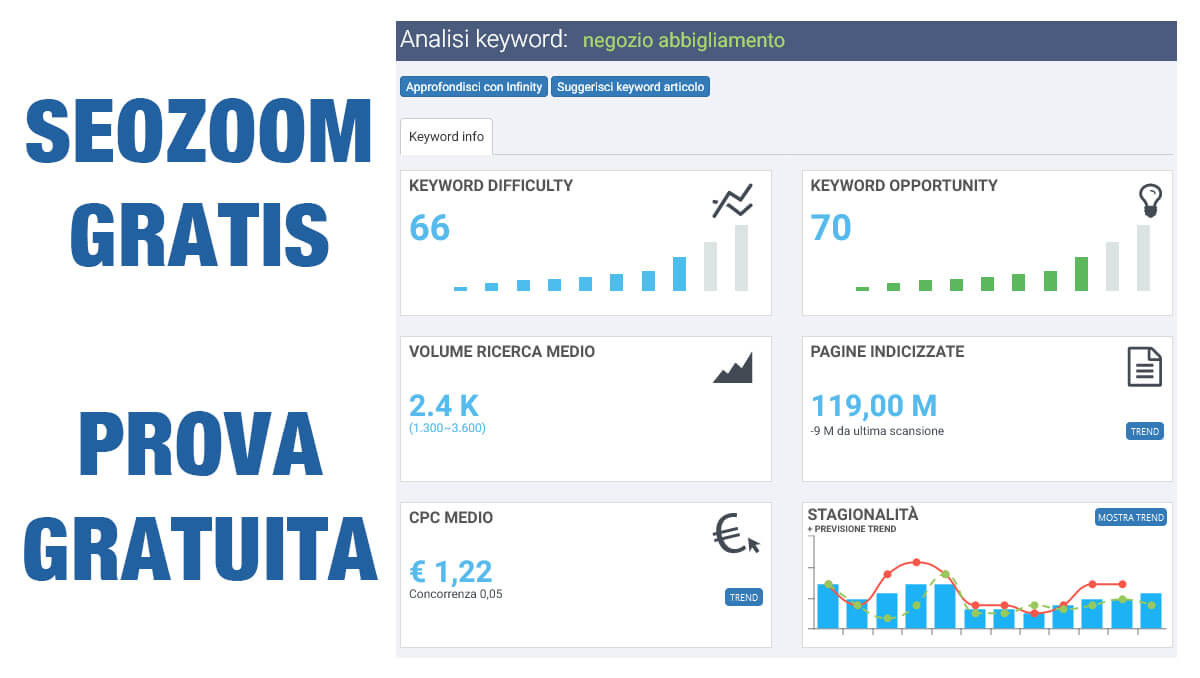The image size is (1200, 678).
Task: Click the 119,00 M indexed pages value
Action: [x=873, y=405]
